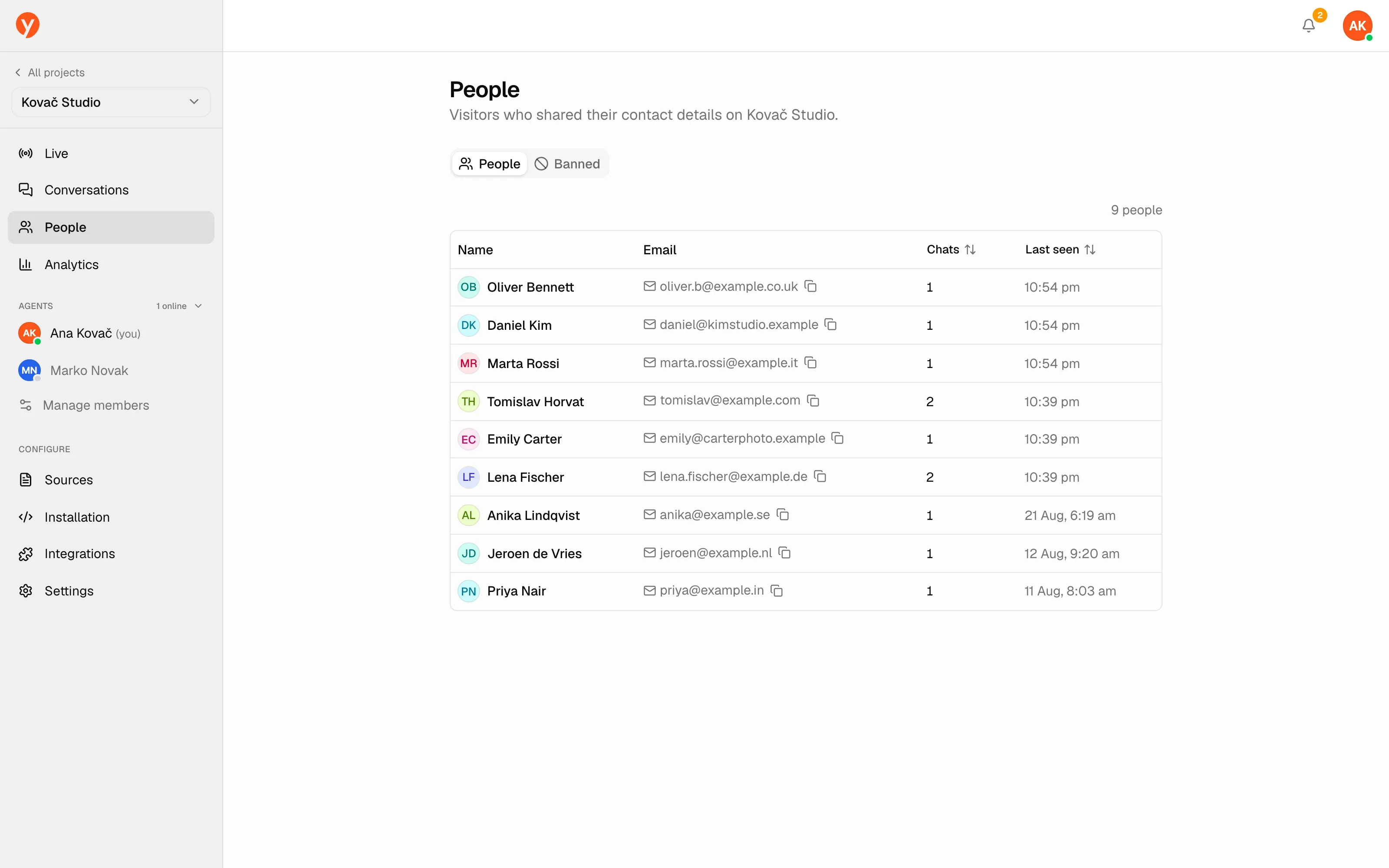1389x868 pixels.
Task: Copy Priya Nair's email address
Action: [x=777, y=590]
